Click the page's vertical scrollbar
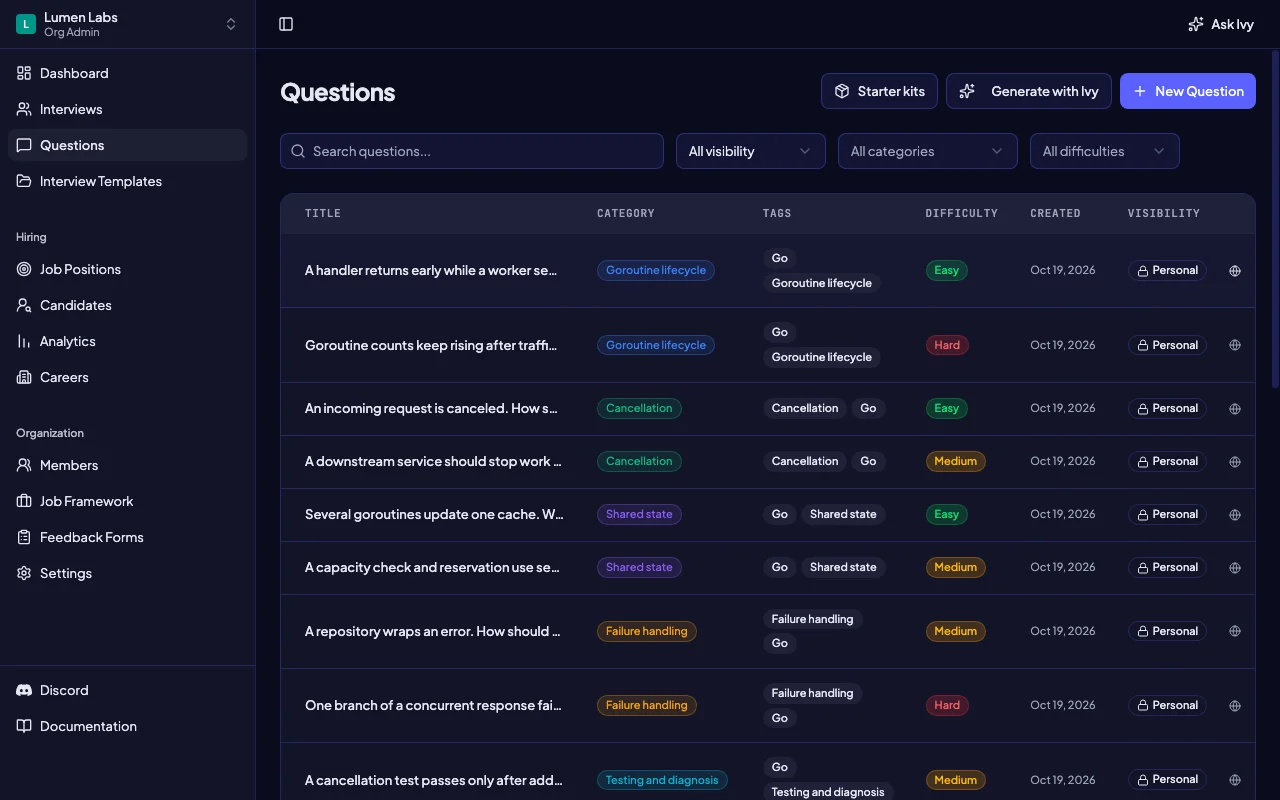 pyautogui.click(x=1274, y=220)
